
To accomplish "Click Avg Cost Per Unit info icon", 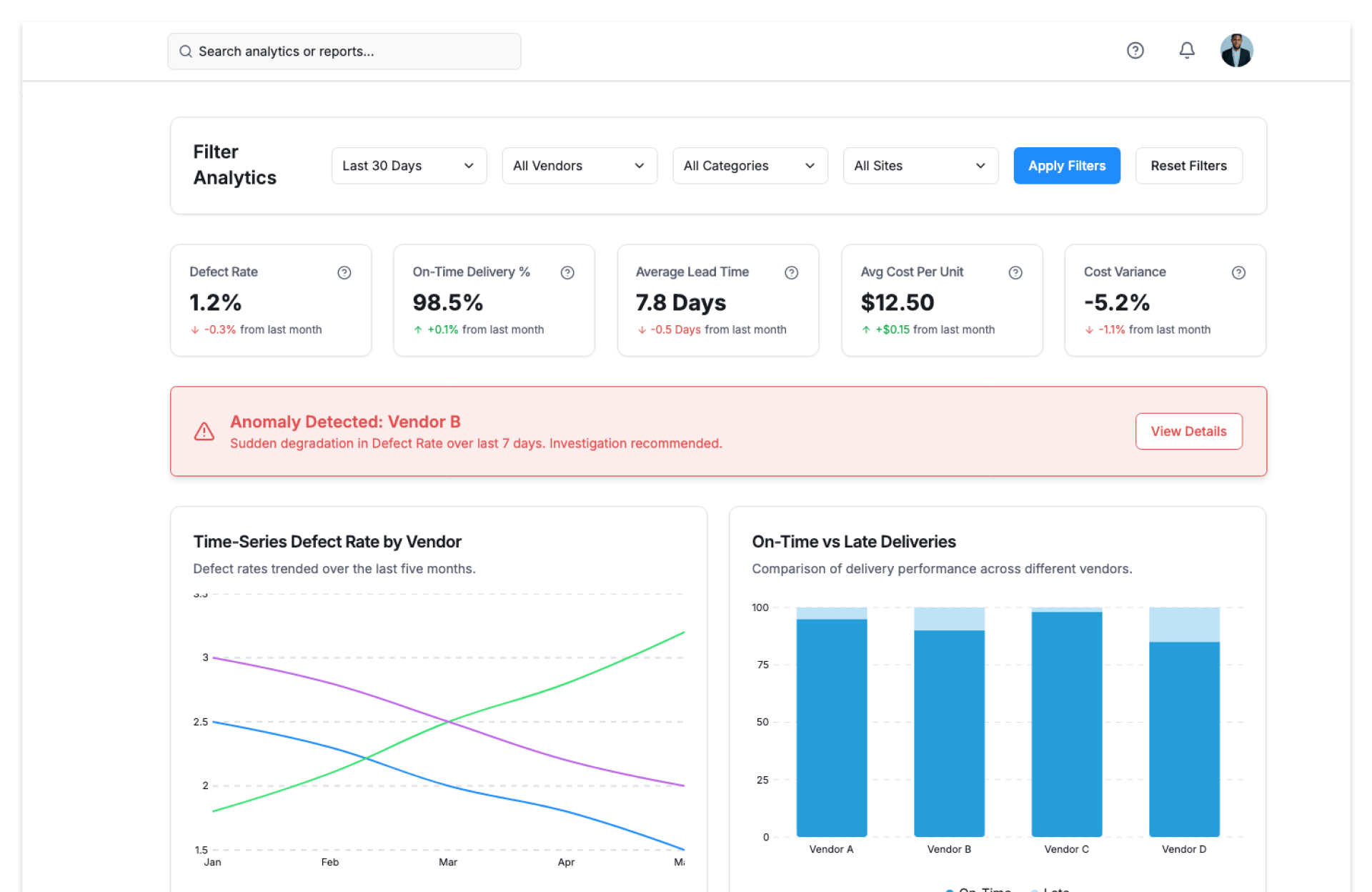I will pos(1015,272).
